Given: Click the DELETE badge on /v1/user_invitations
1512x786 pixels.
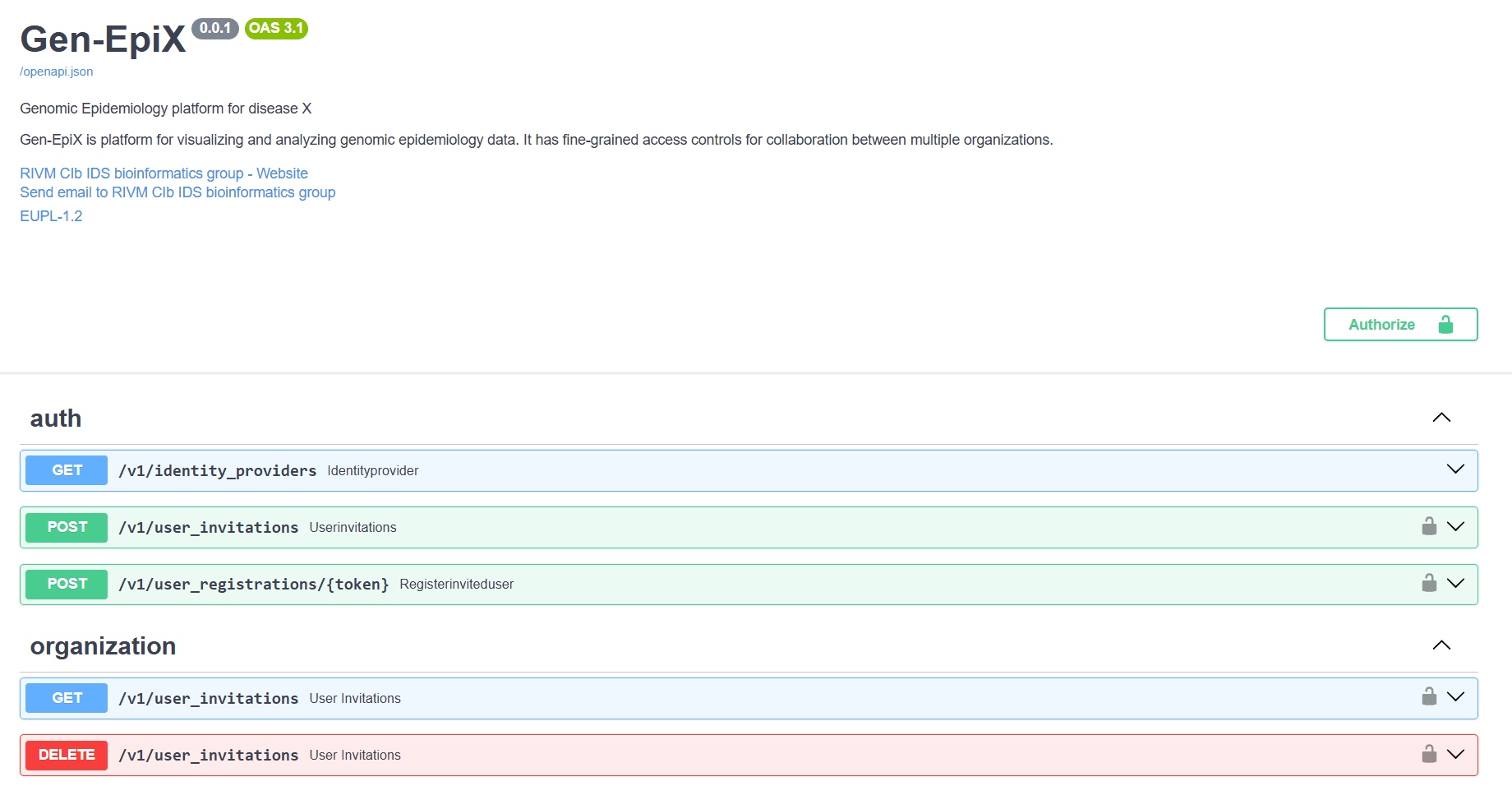Looking at the screenshot, I should (66, 755).
